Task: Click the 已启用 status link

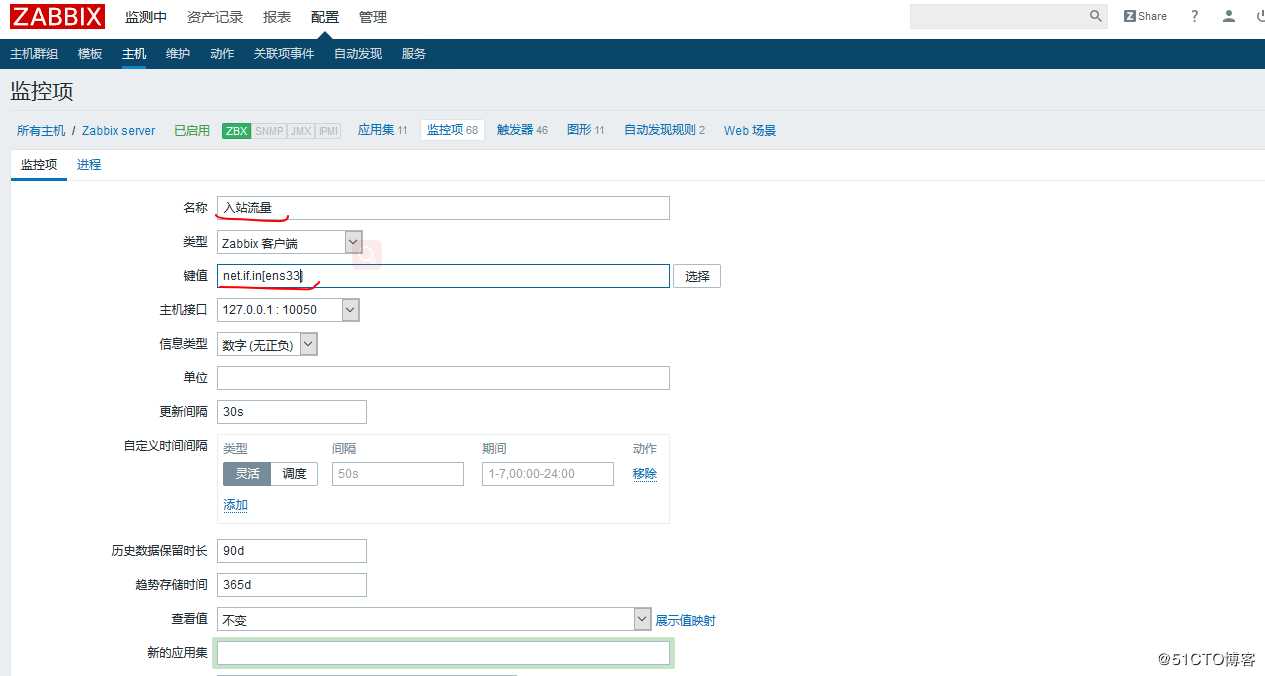Action: pyautogui.click(x=192, y=131)
